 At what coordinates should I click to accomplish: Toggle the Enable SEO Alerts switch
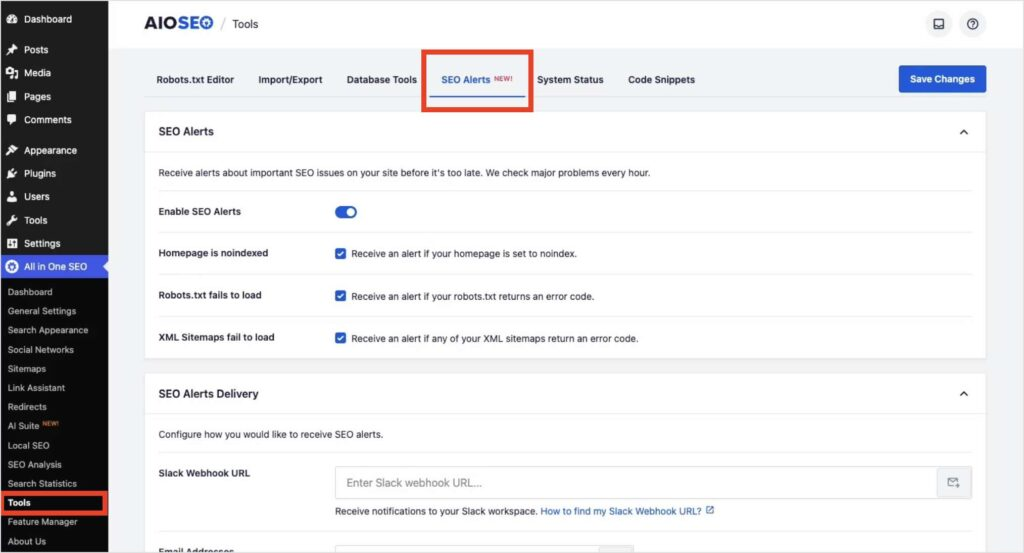[x=345, y=212]
